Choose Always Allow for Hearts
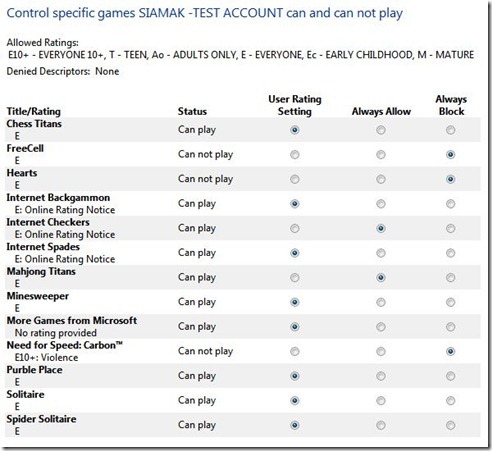The width and height of the screenshot is (492, 451). point(381,179)
